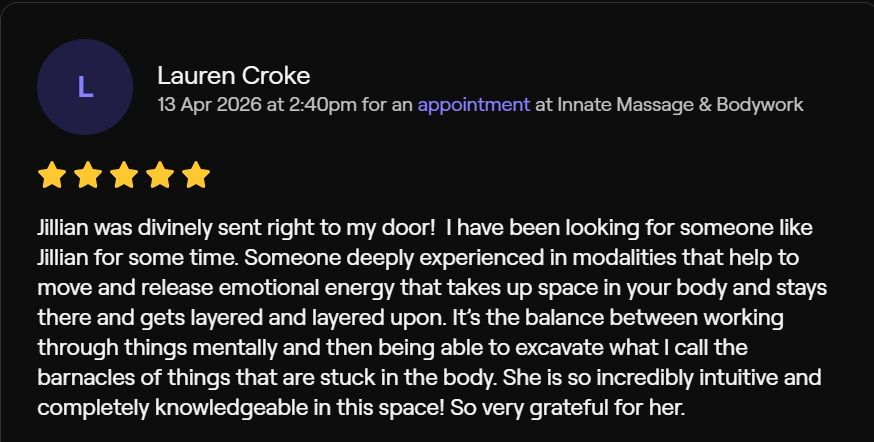874x442 pixels.
Task: Click the 2:40pm time text
Action: (323, 105)
